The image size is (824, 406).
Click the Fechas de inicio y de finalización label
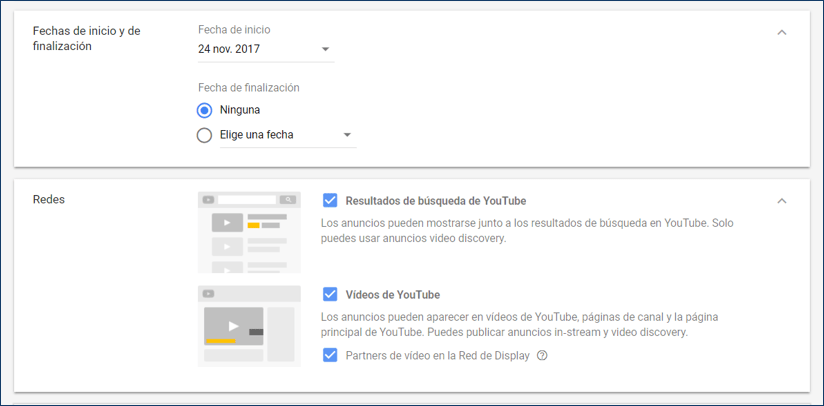(87, 38)
